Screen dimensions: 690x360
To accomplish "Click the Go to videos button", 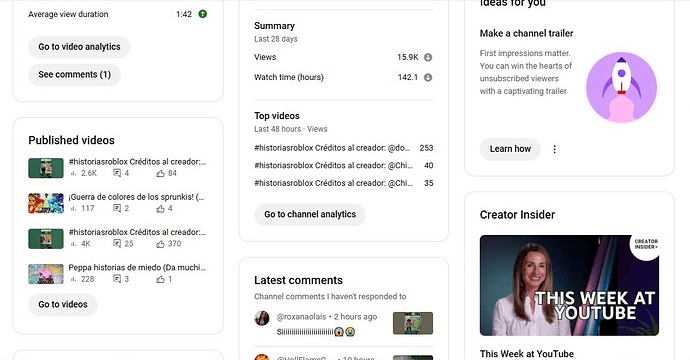I will tap(63, 305).
